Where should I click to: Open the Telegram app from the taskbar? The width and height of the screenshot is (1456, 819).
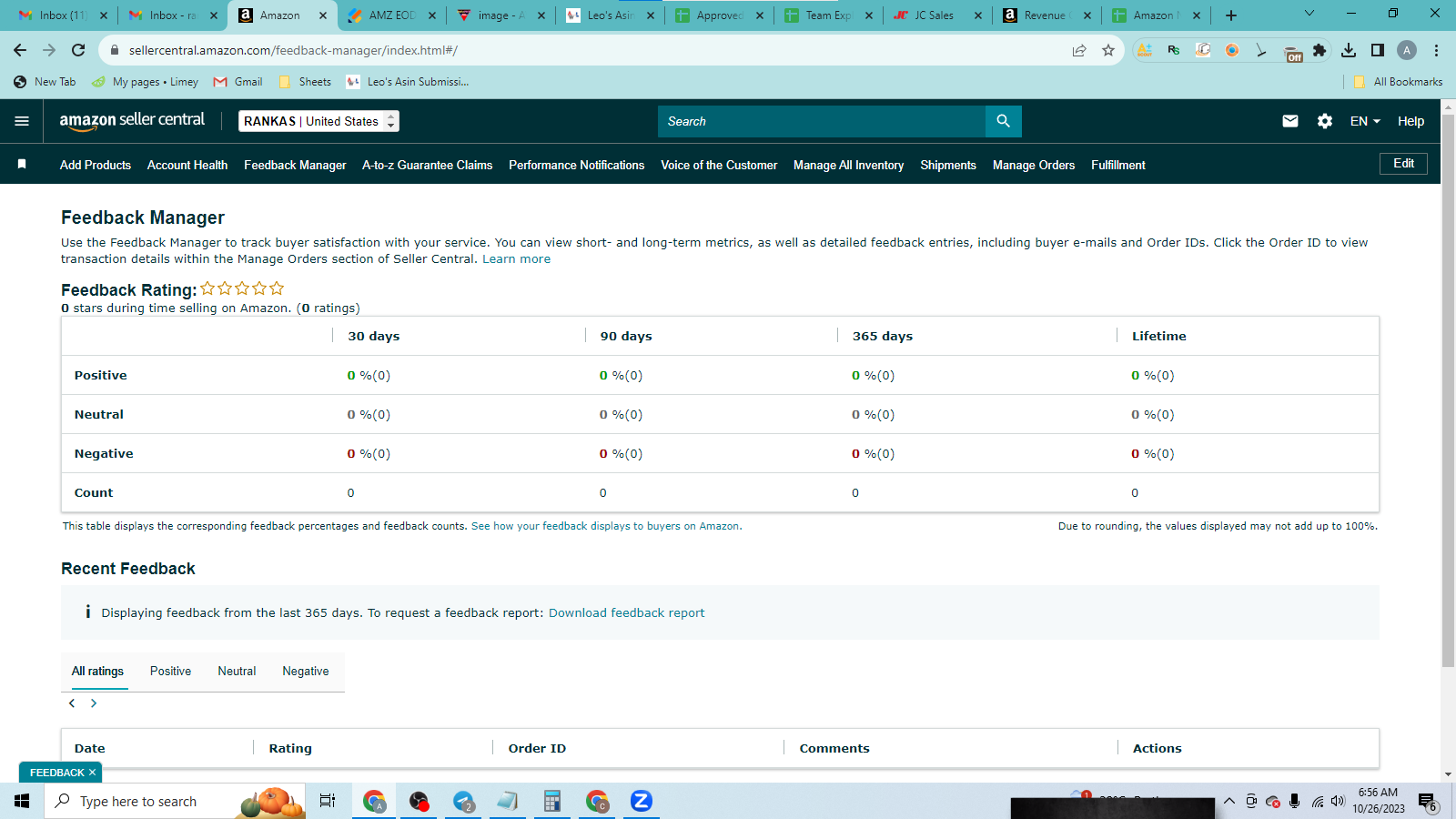tap(463, 801)
